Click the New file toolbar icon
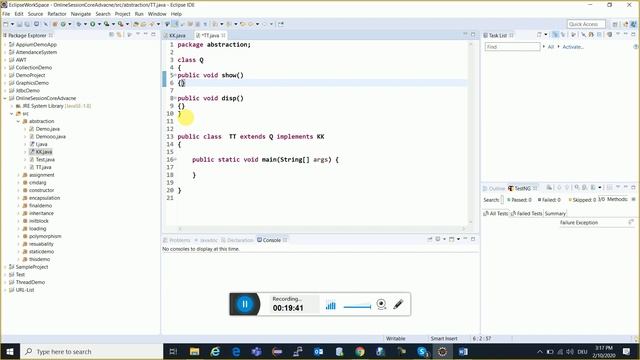Viewport: 640px width, 360px height. [6, 24]
